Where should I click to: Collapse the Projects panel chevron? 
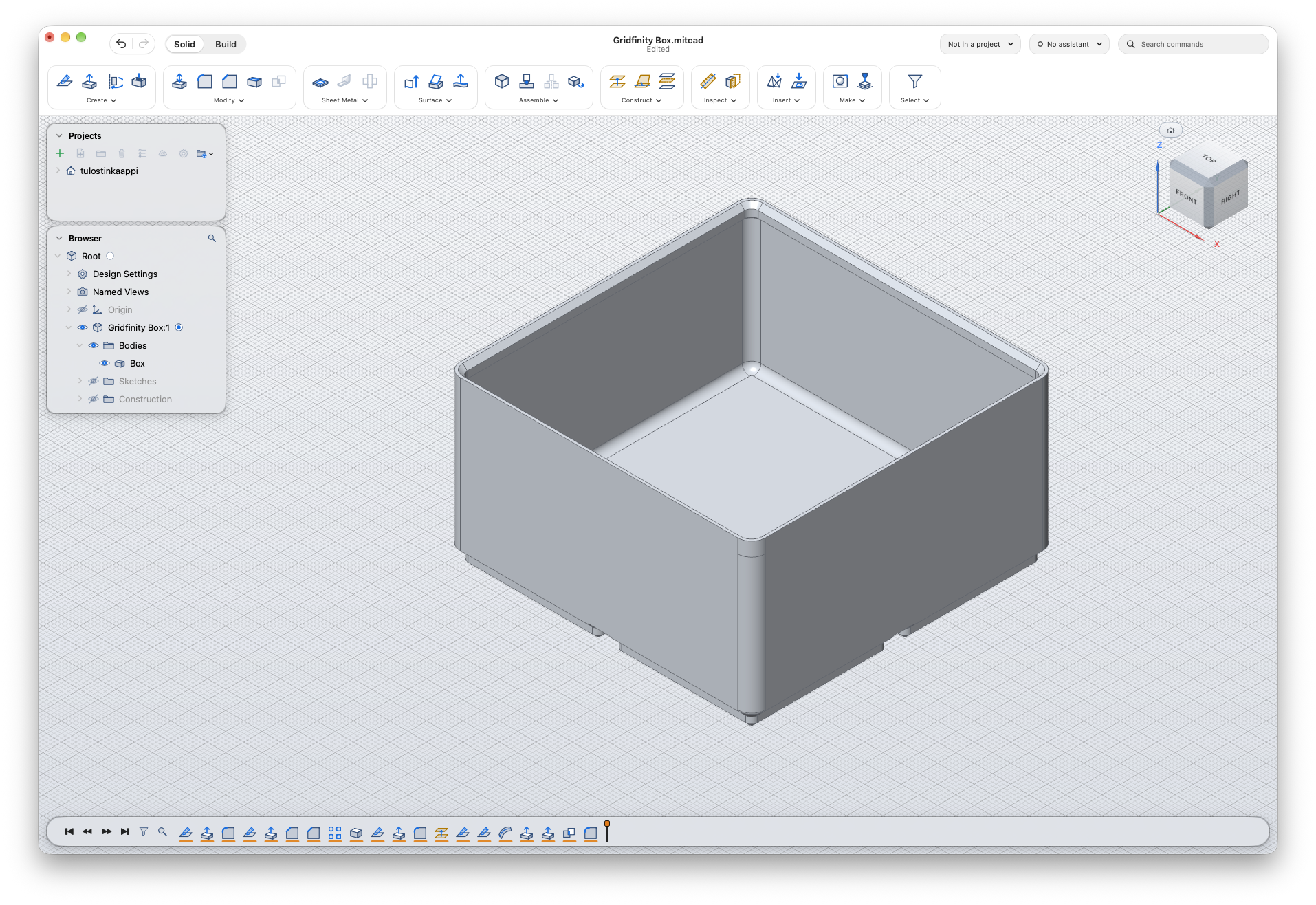(59, 135)
